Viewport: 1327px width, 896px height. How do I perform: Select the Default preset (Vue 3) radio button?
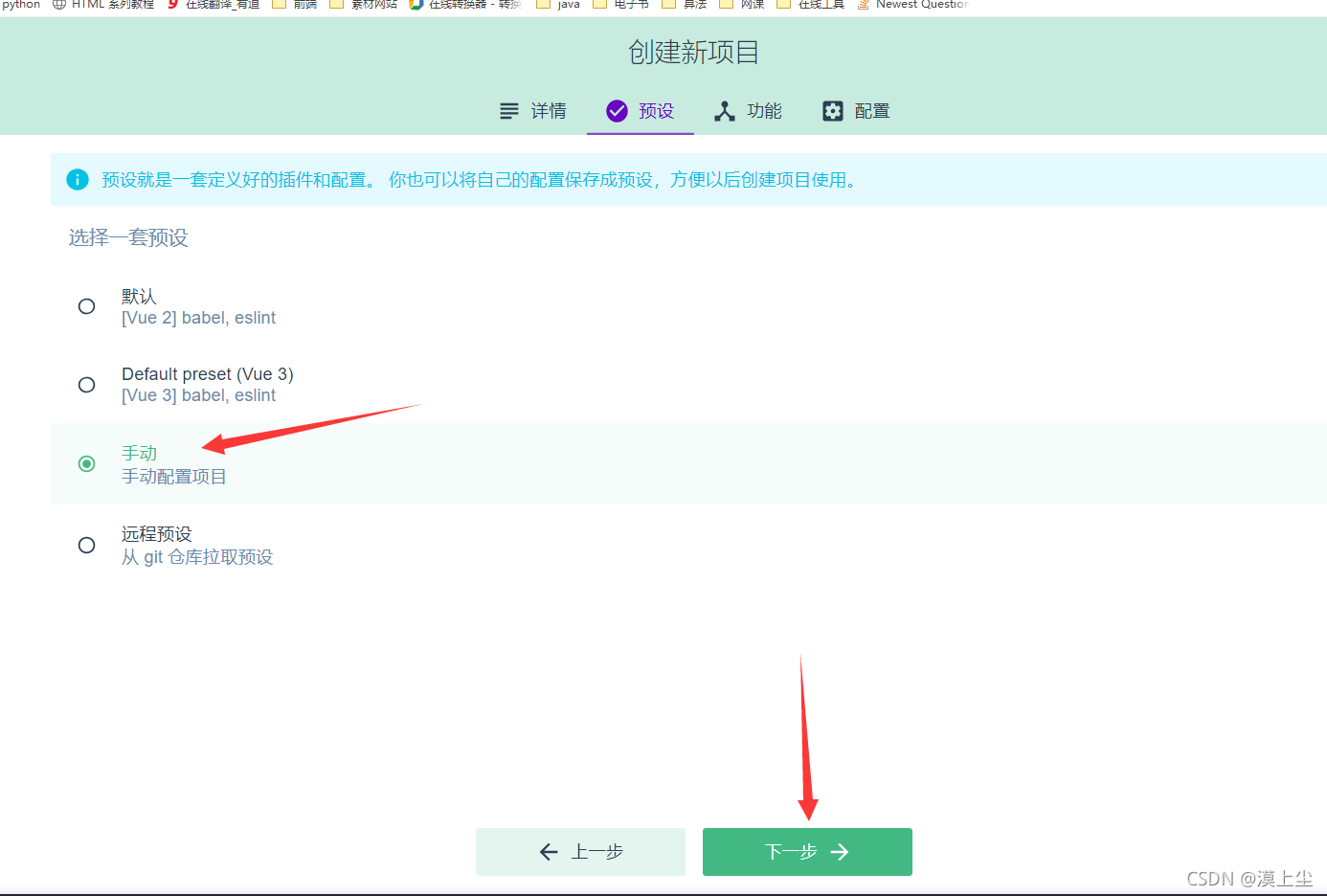pyautogui.click(x=86, y=385)
